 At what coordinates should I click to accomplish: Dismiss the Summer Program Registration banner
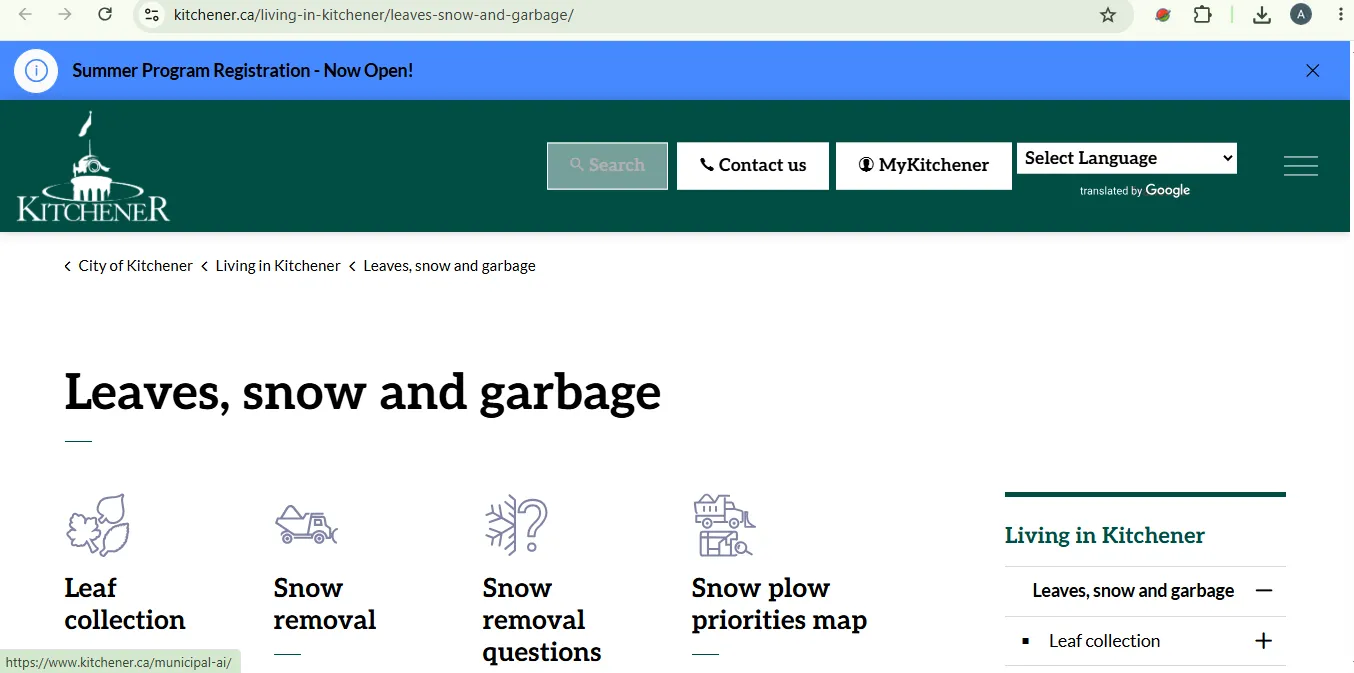coord(1313,70)
